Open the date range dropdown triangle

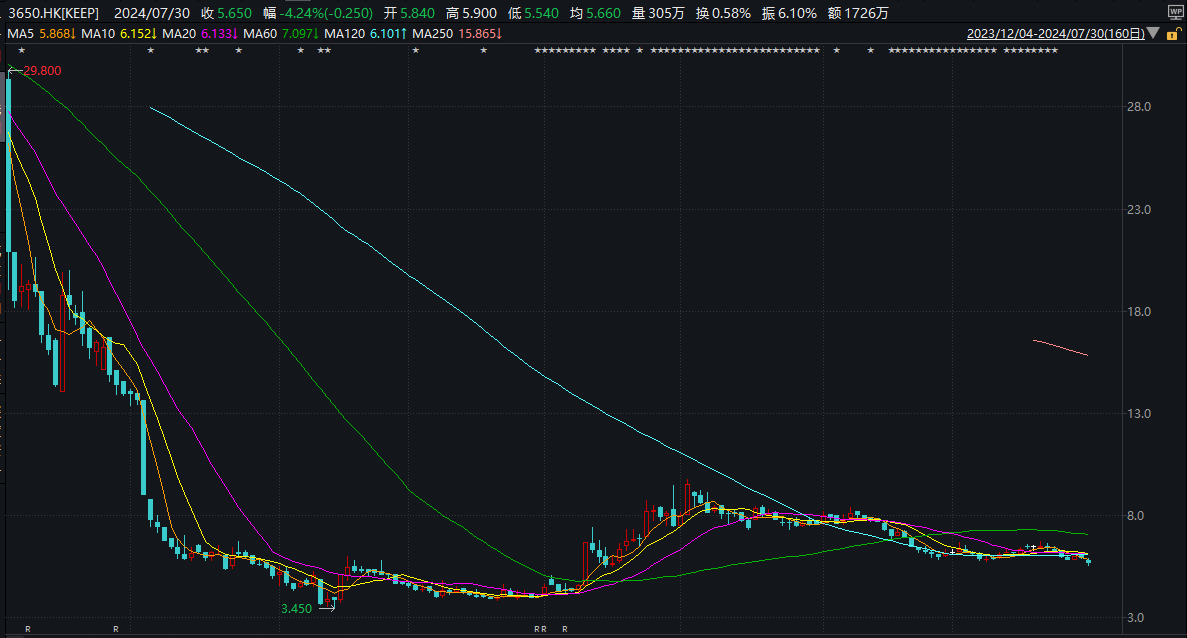(x=1153, y=33)
